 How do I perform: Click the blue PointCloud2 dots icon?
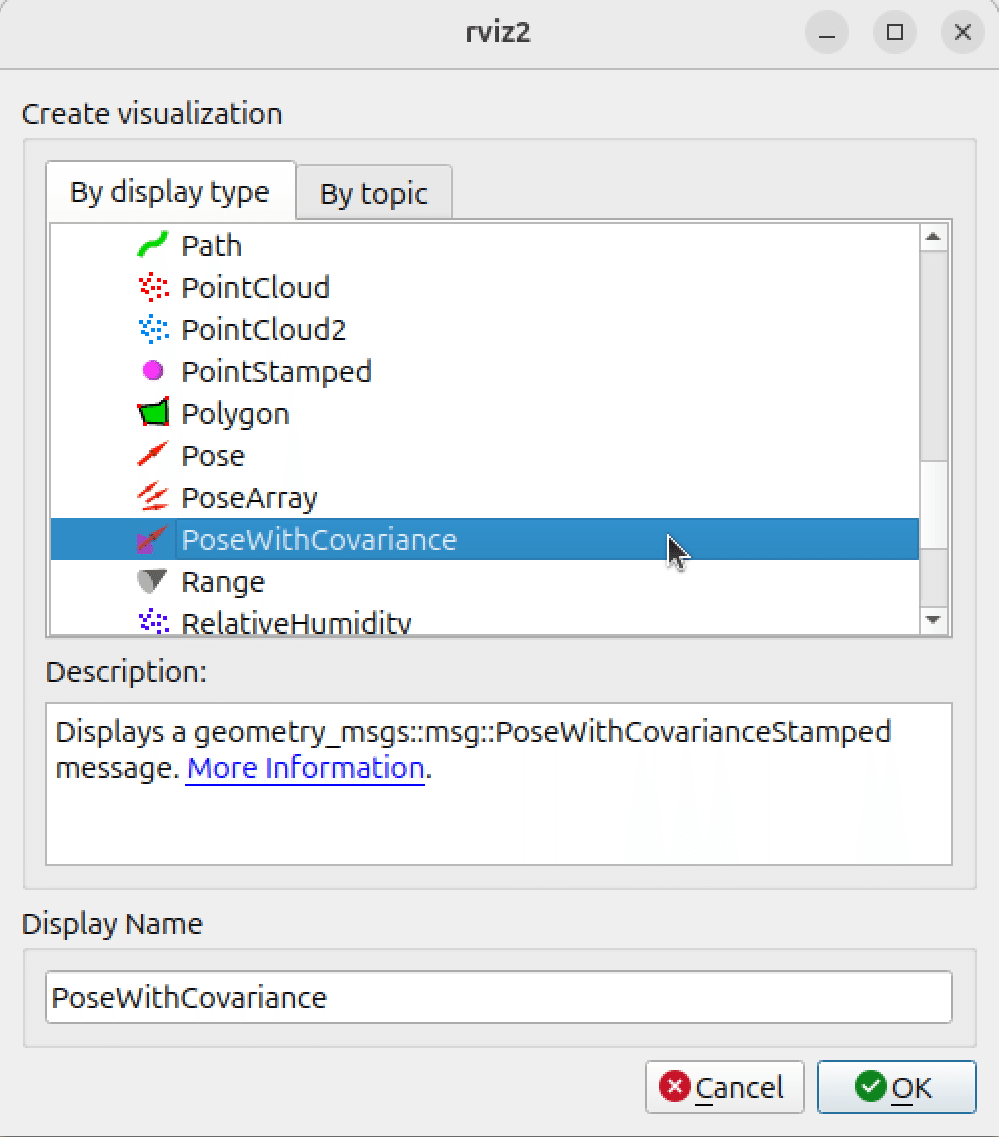click(x=153, y=329)
